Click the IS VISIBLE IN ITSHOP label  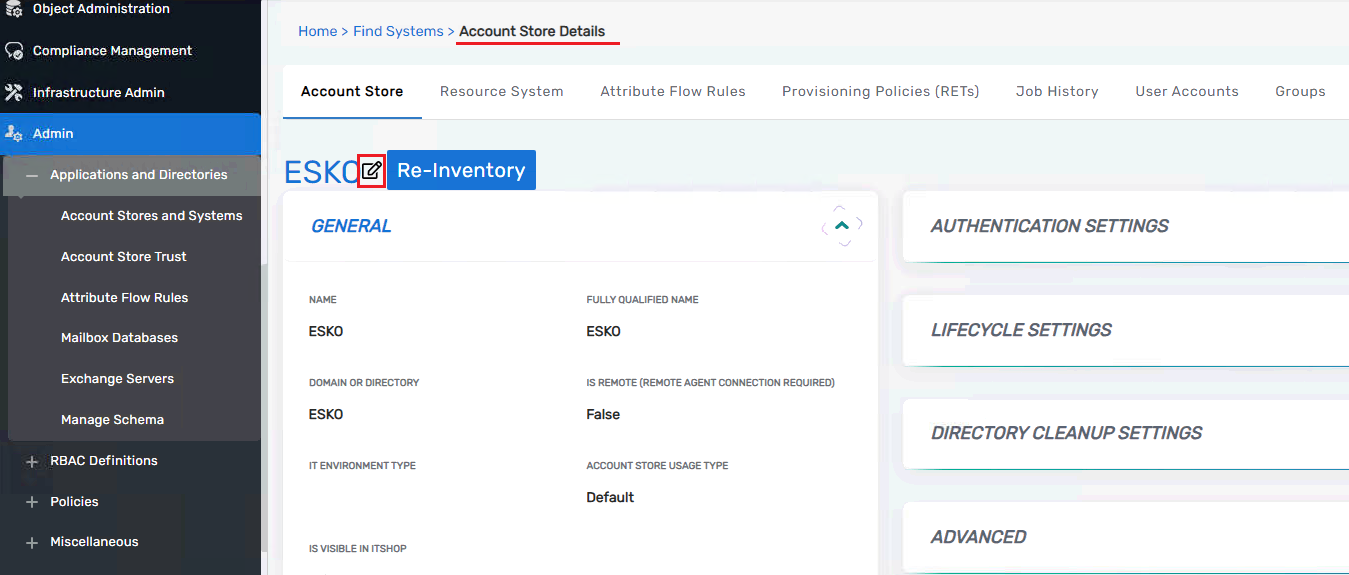coord(358,548)
